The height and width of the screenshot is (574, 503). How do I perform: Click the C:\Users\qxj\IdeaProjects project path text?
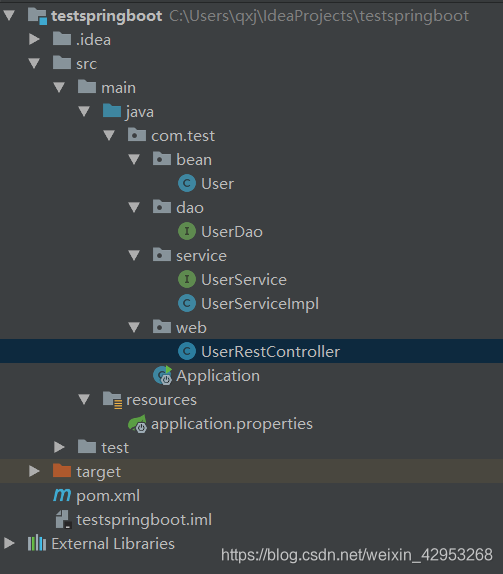pyautogui.click(x=319, y=16)
